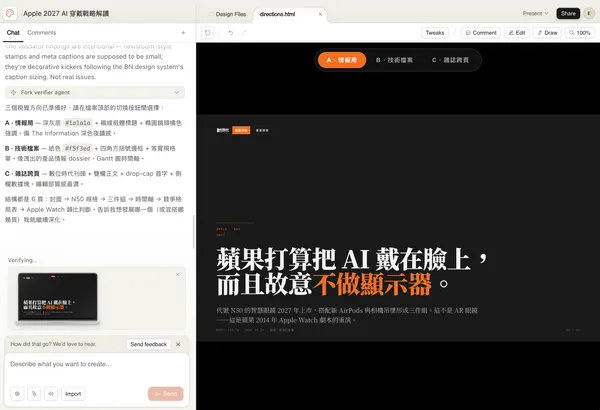Click the #f5f3ed color code in chat
This screenshot has height=410, width=600.
click(x=78, y=148)
